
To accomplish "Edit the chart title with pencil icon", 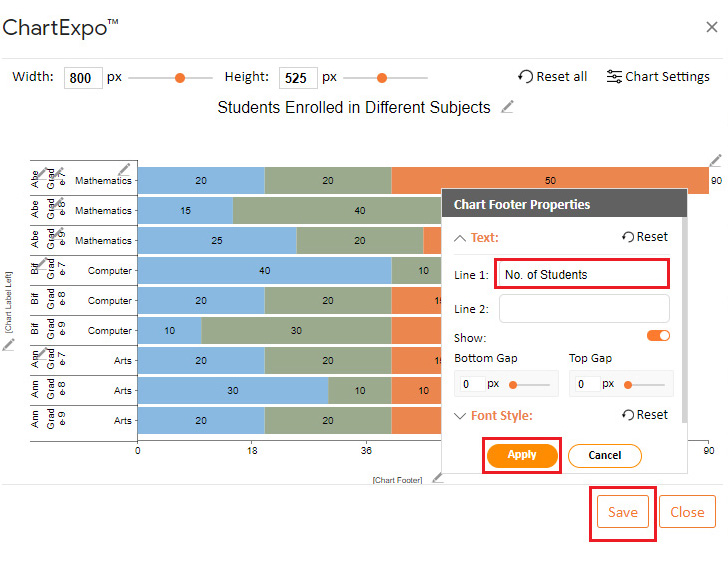I will click(507, 107).
